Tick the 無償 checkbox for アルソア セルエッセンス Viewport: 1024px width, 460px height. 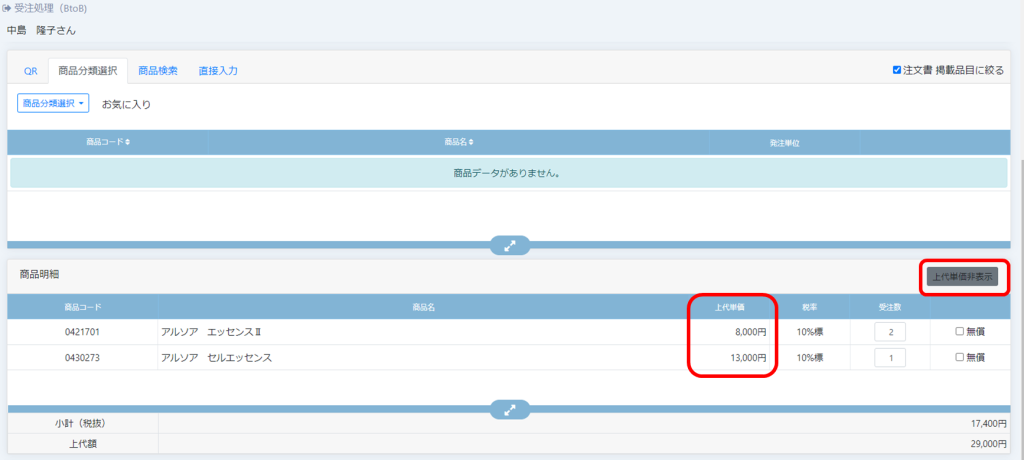pos(960,357)
